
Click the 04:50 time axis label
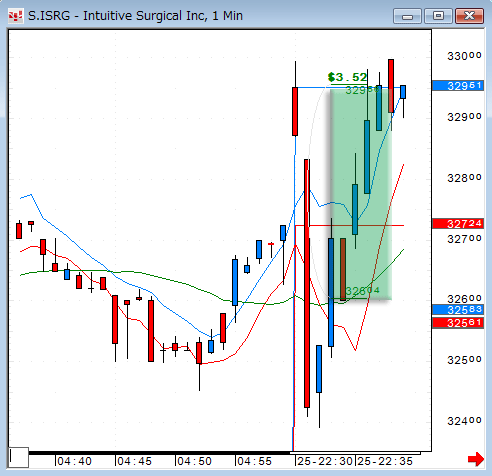pos(194,461)
